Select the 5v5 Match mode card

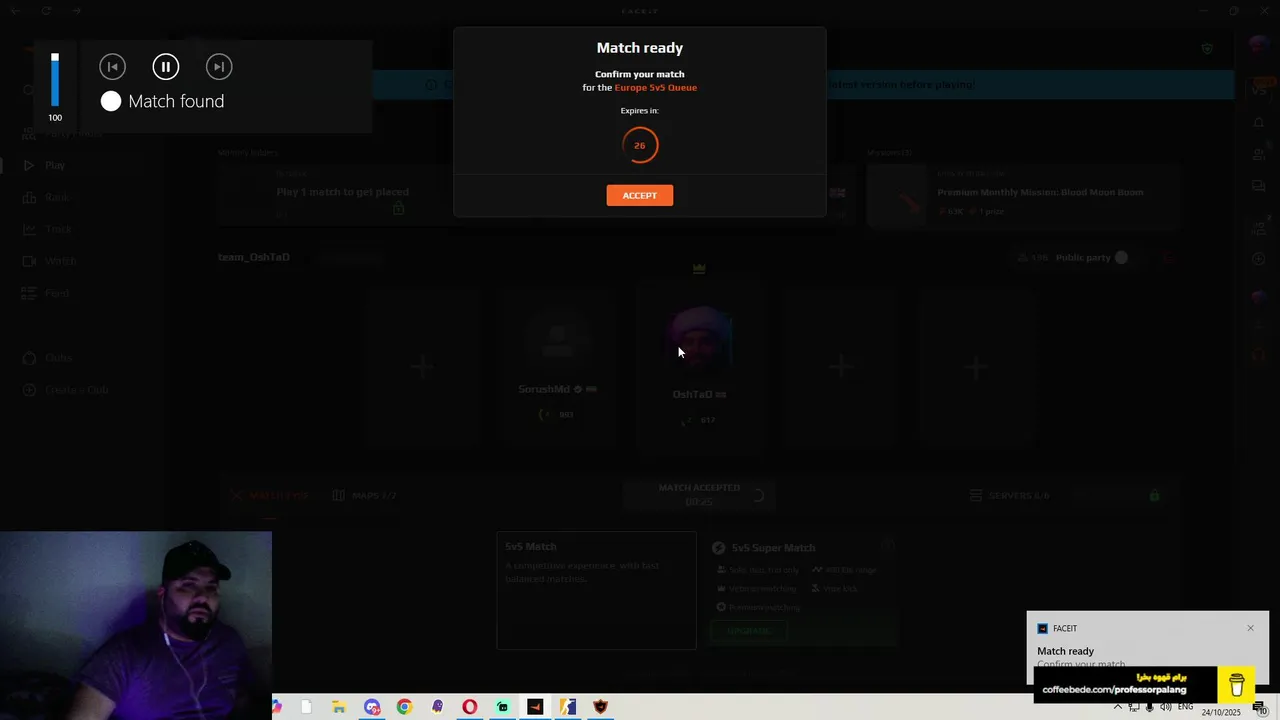[x=596, y=590]
